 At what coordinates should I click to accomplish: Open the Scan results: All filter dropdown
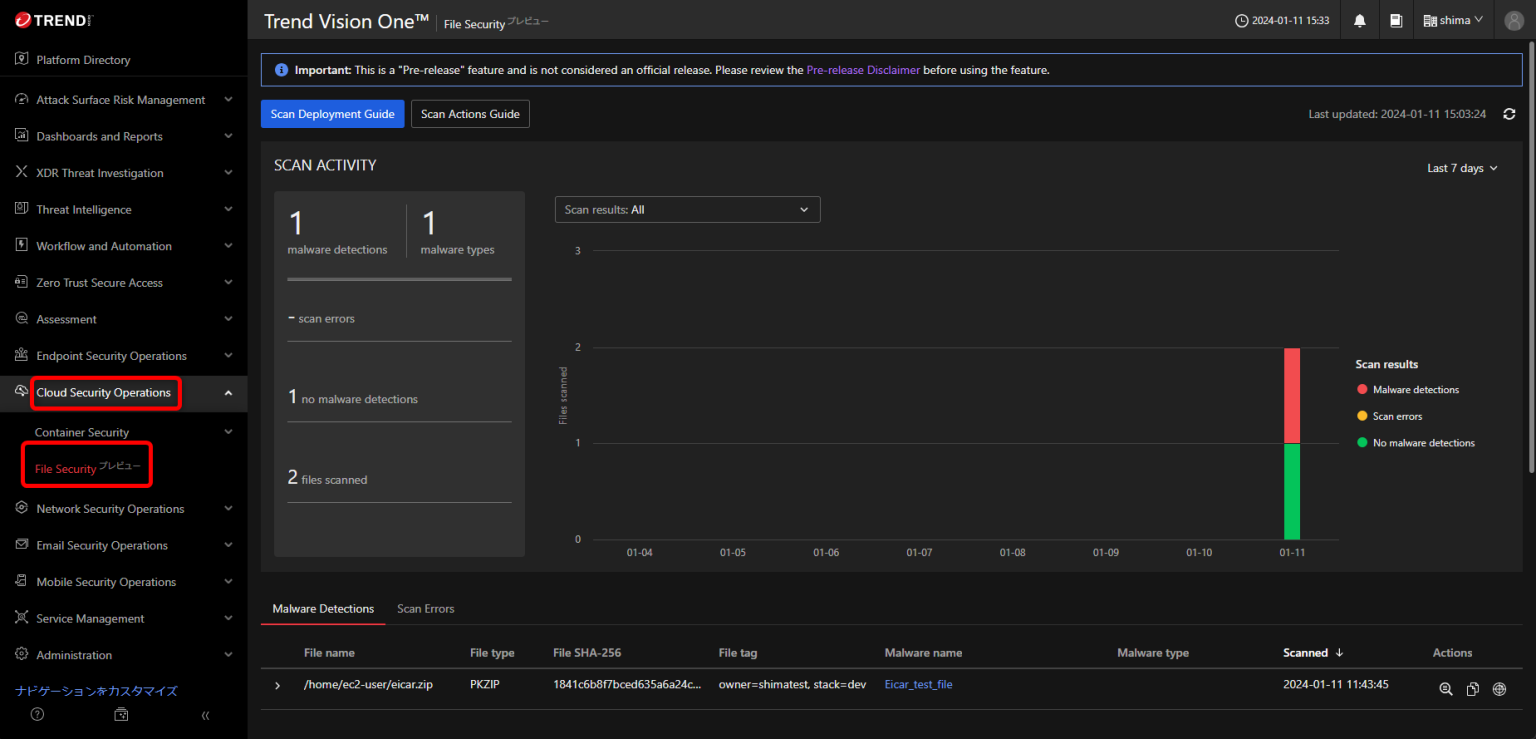coord(687,209)
